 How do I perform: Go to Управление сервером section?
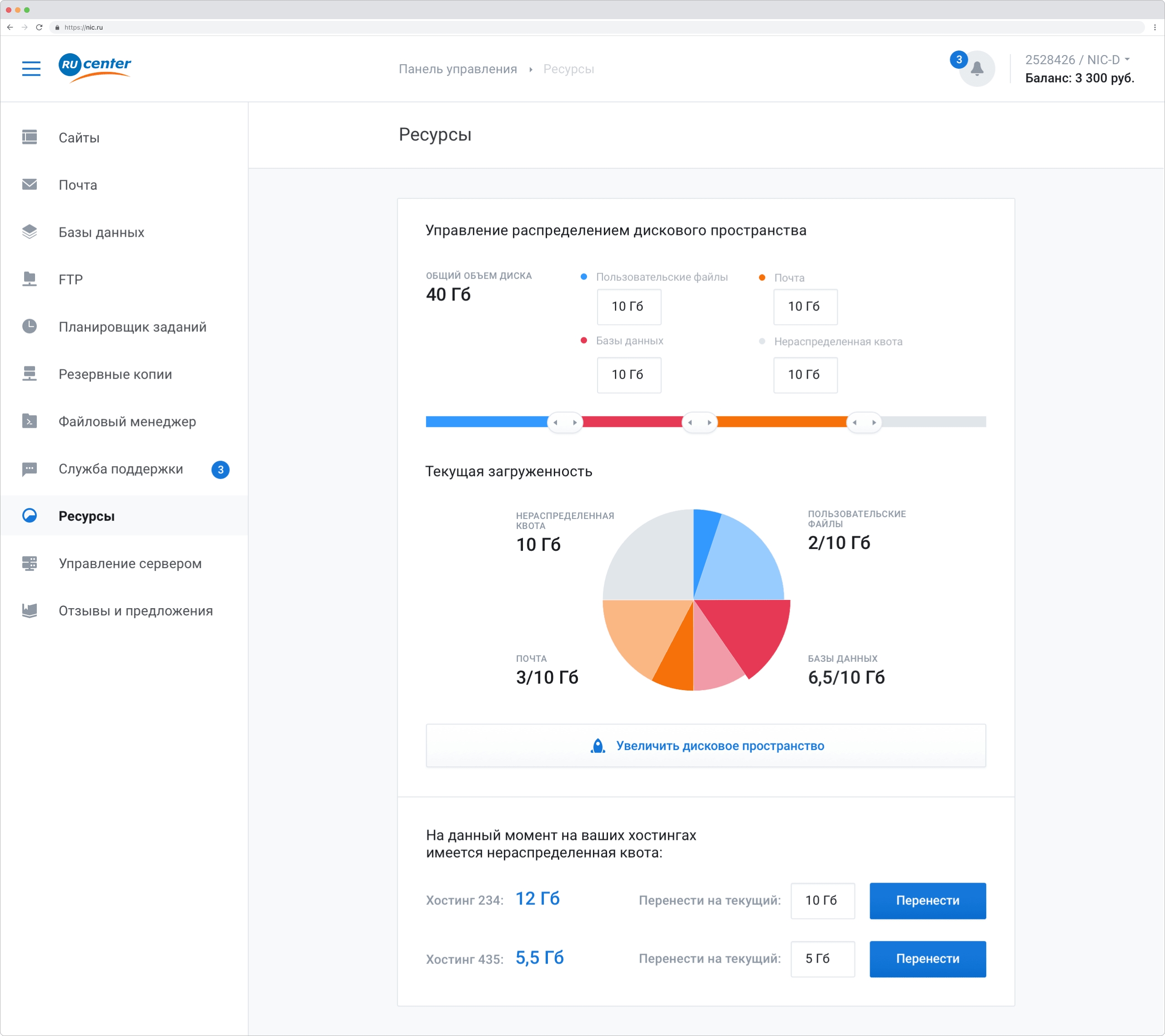click(130, 564)
